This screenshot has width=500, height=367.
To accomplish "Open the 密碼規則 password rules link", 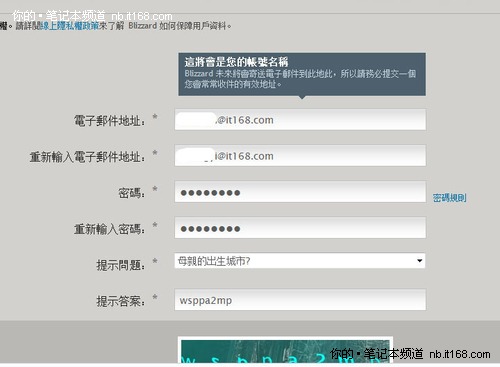I will point(449,198).
